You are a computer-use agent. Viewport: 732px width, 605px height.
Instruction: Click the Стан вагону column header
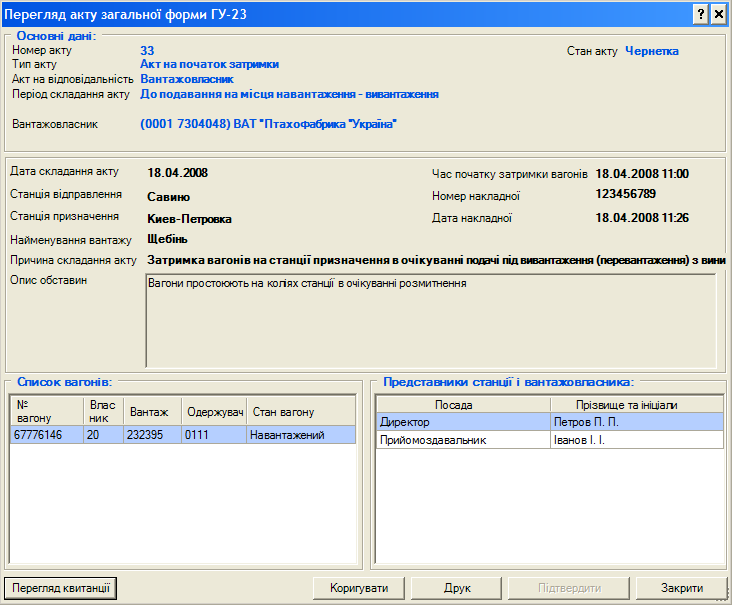[301, 411]
